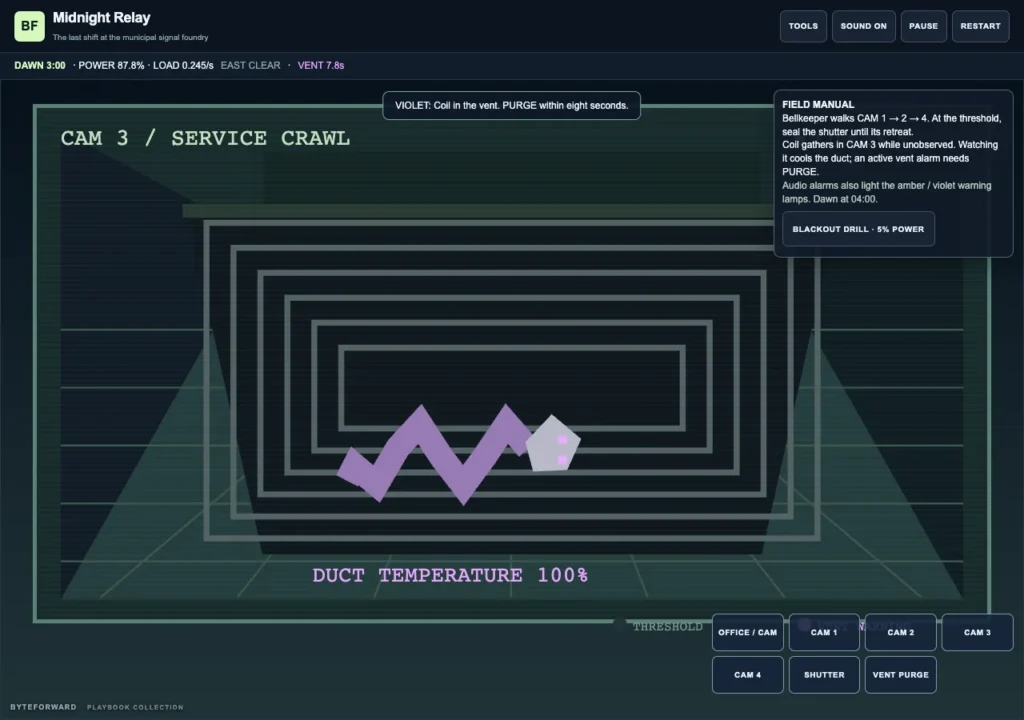Screen dimensions: 1024x720
Task: Click the EAST CLEAR status
Action: coord(250,65)
